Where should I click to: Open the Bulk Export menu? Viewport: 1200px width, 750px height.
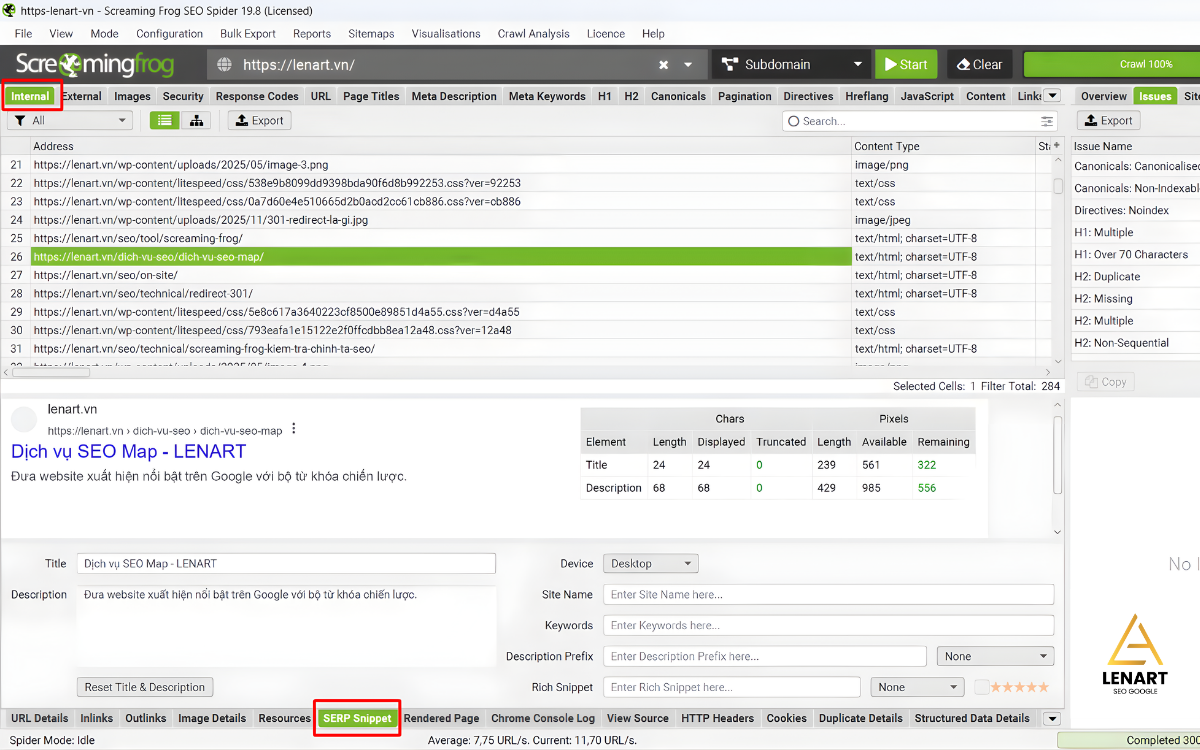pyautogui.click(x=247, y=33)
